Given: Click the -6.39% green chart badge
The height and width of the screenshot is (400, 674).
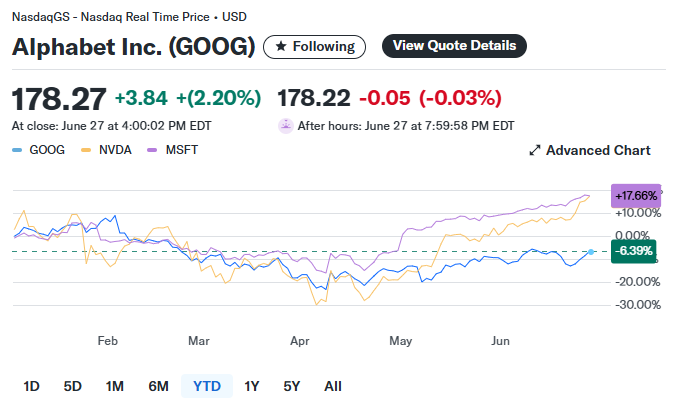Looking at the screenshot, I should point(634,251).
